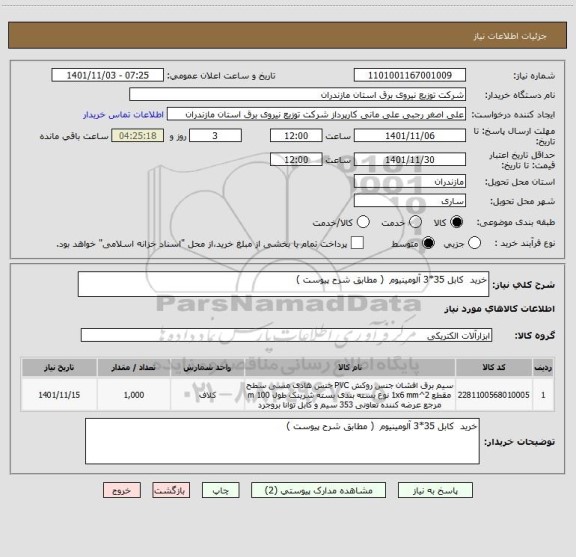Click the product name description cell
The width and height of the screenshot is (576, 557).
(350, 395)
